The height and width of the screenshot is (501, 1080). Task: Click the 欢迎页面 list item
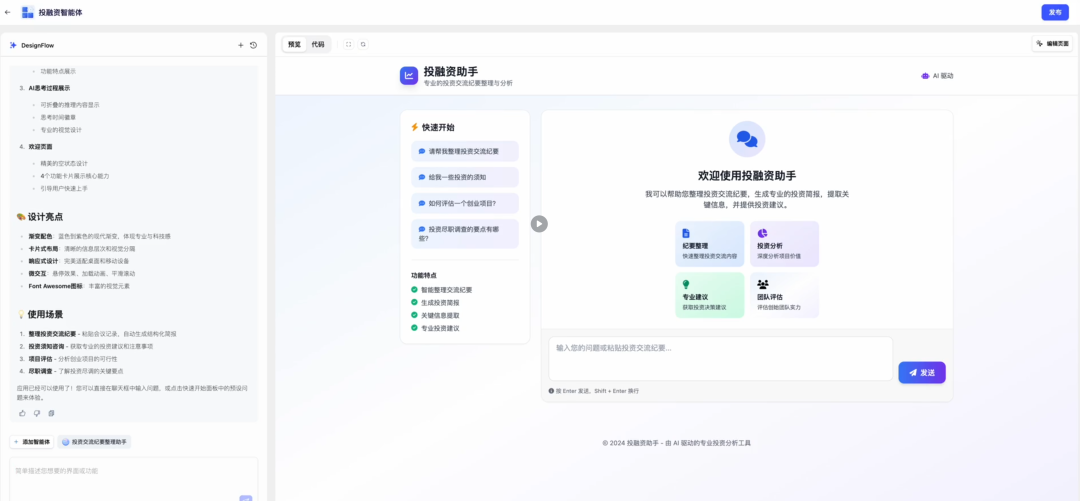coord(40,147)
